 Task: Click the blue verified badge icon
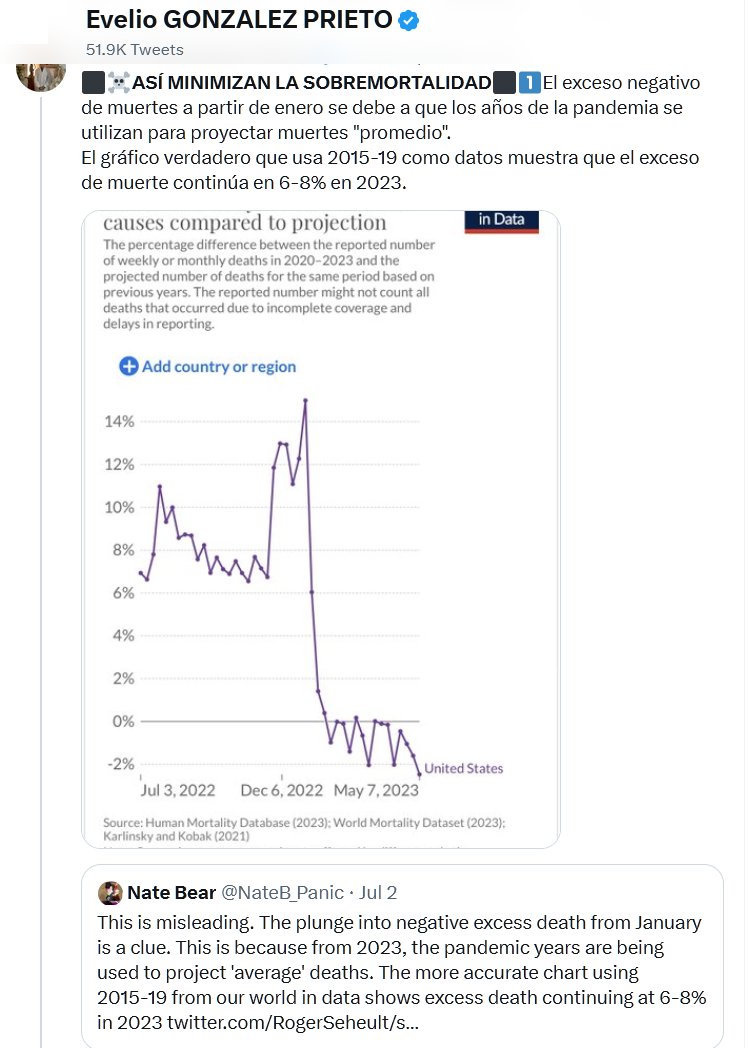coord(409,19)
